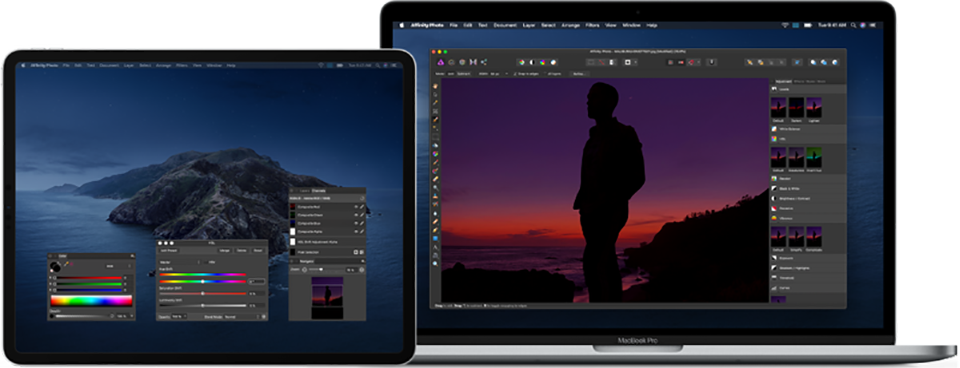Screen dimensions: 960x368
Task: Open the Master channel dropdown in HSL dialog
Action: coord(180,262)
